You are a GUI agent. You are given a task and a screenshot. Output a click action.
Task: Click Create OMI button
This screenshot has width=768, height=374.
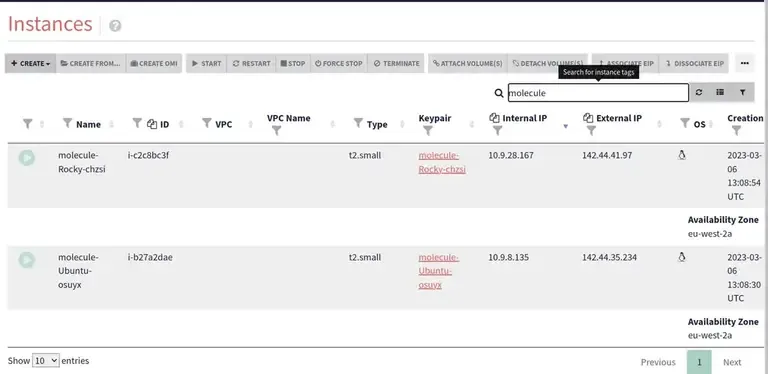coord(154,64)
